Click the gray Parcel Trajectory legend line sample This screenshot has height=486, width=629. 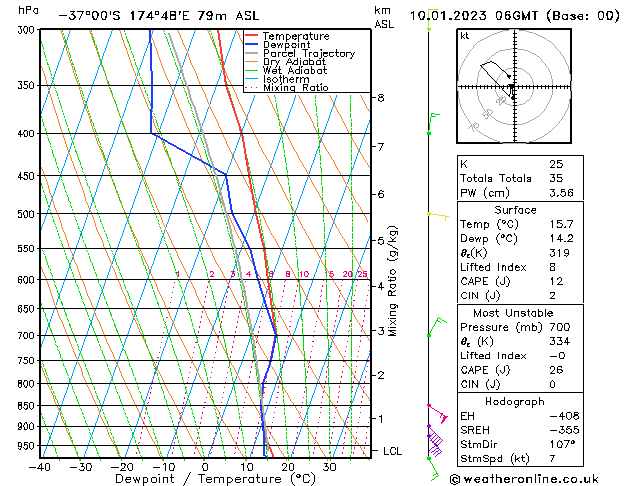[251, 53]
